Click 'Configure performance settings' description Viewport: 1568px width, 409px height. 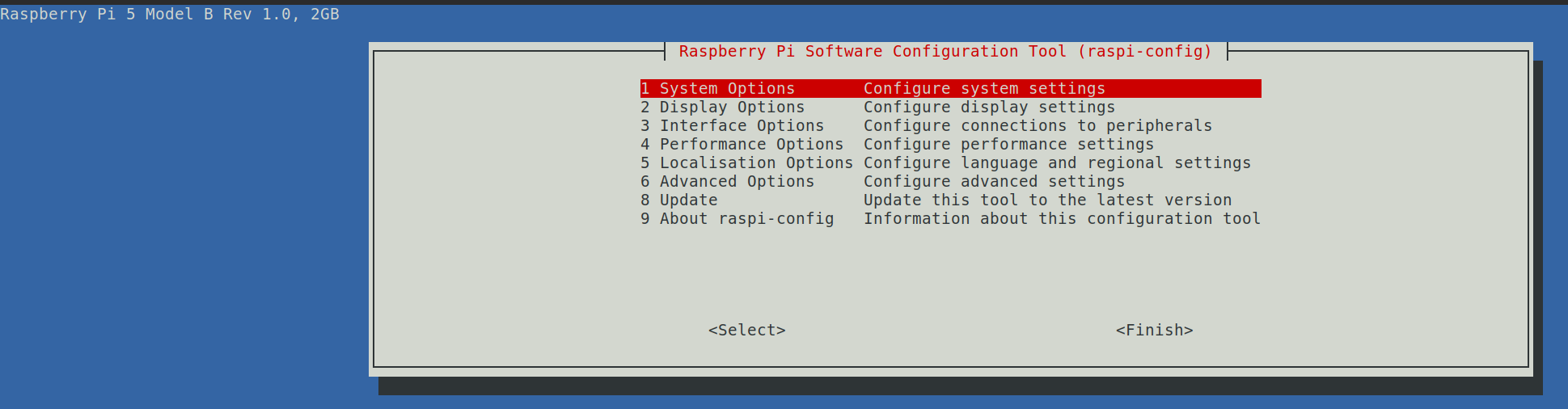(1008, 145)
